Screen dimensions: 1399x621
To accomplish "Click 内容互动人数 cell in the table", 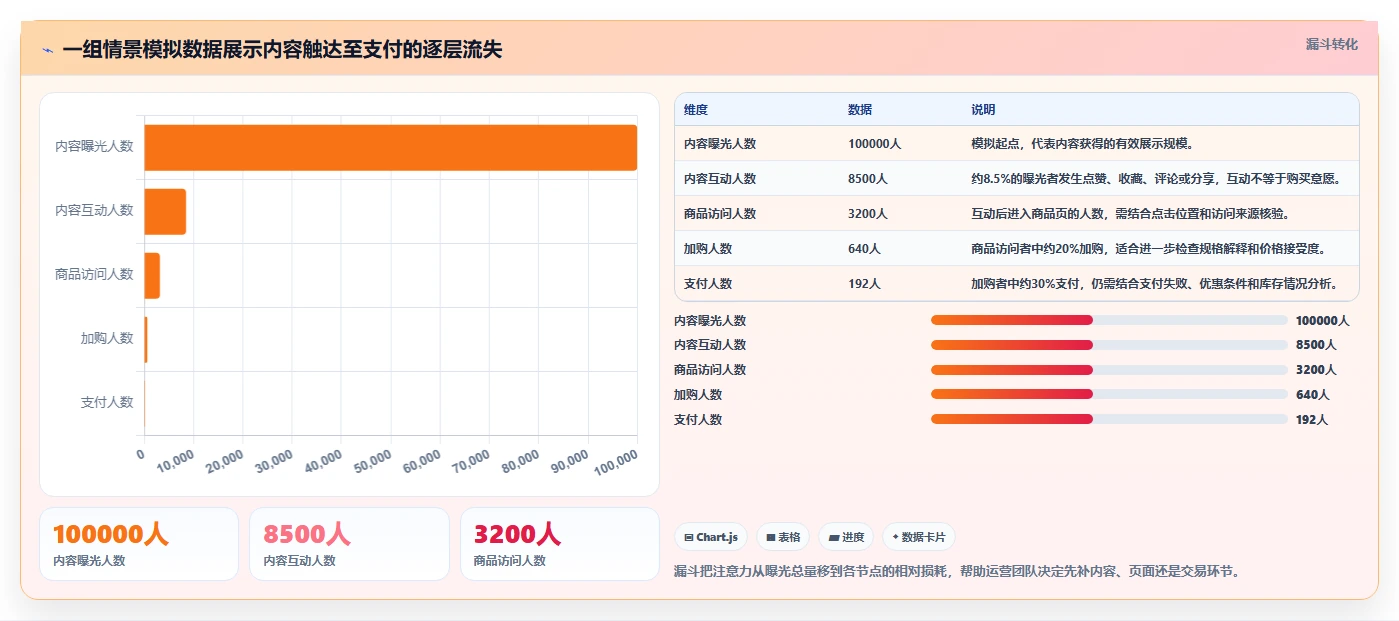I will pos(720,179).
